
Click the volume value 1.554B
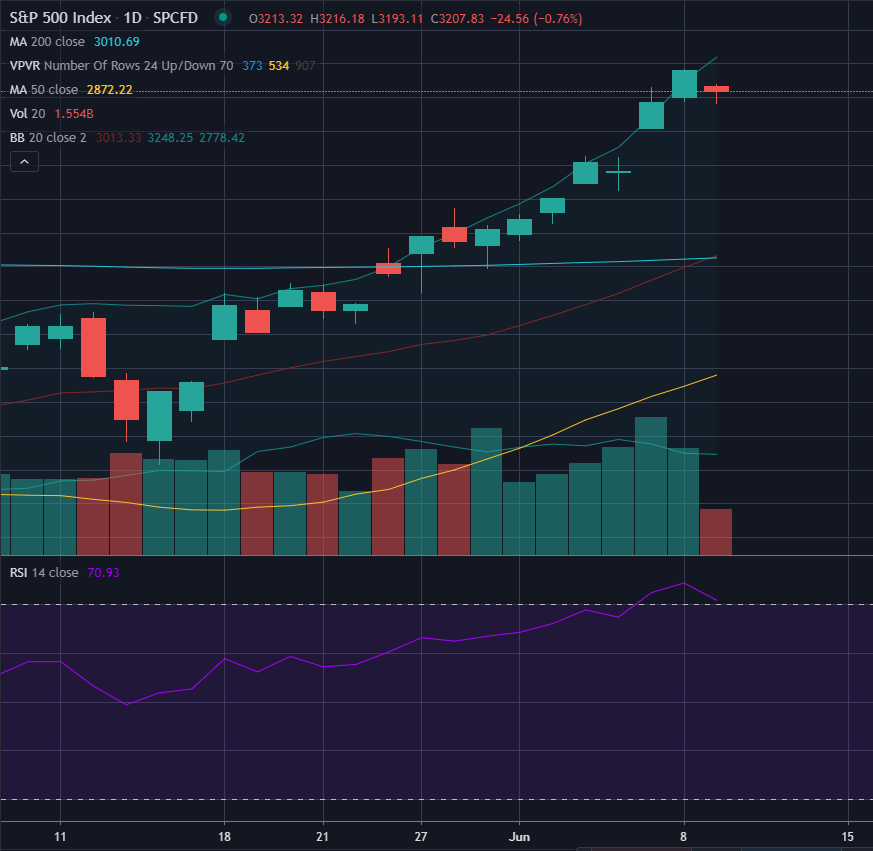pyautogui.click(x=74, y=114)
